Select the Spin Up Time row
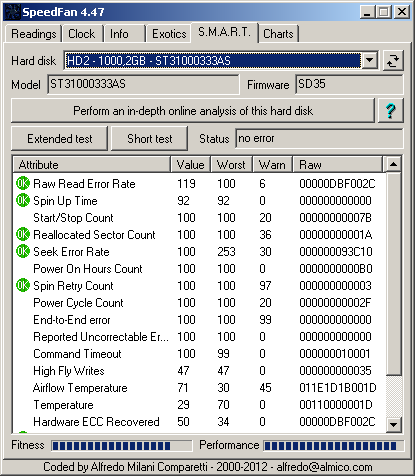Screen dimensions: 415x476 coord(199,201)
